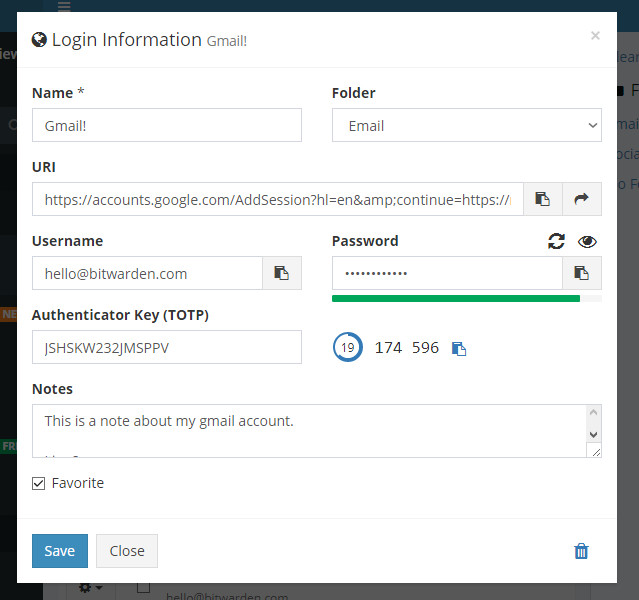Uncheck the Favorite checkbox
Image resolution: width=639 pixels, height=600 pixels.
[39, 483]
